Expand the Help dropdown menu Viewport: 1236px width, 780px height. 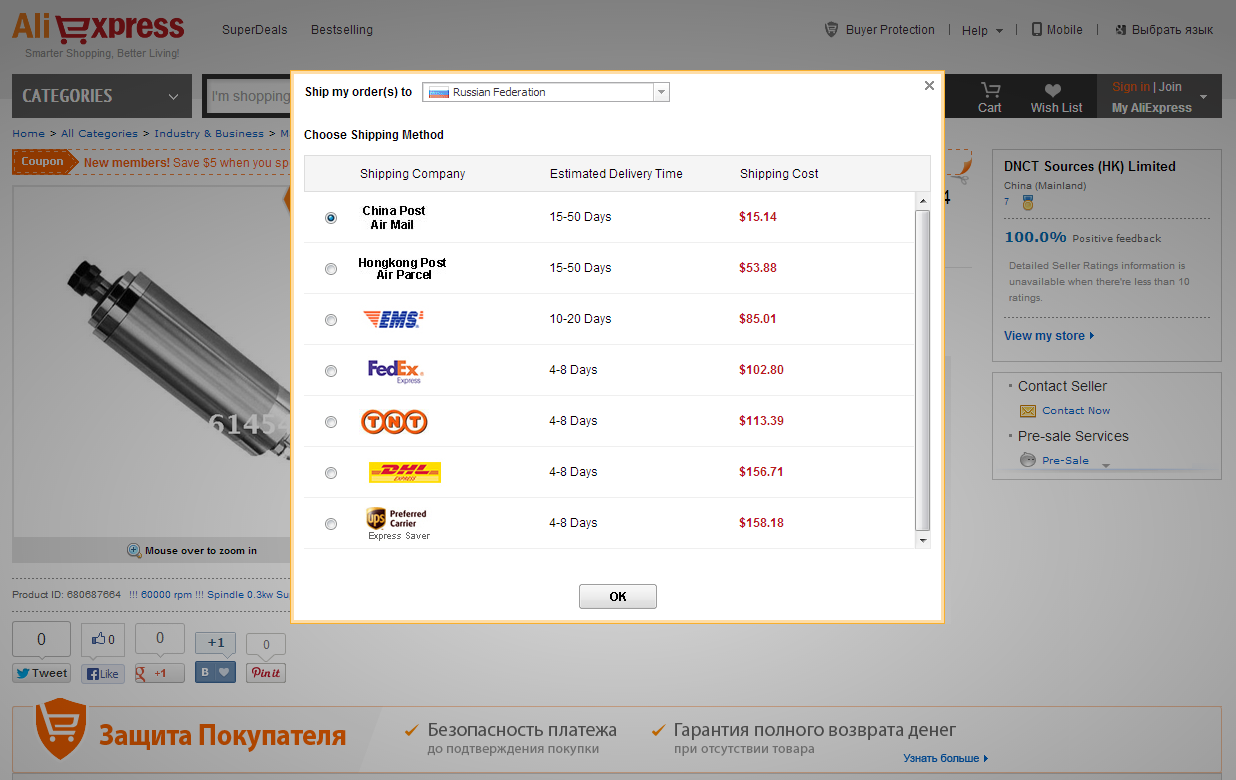982,30
